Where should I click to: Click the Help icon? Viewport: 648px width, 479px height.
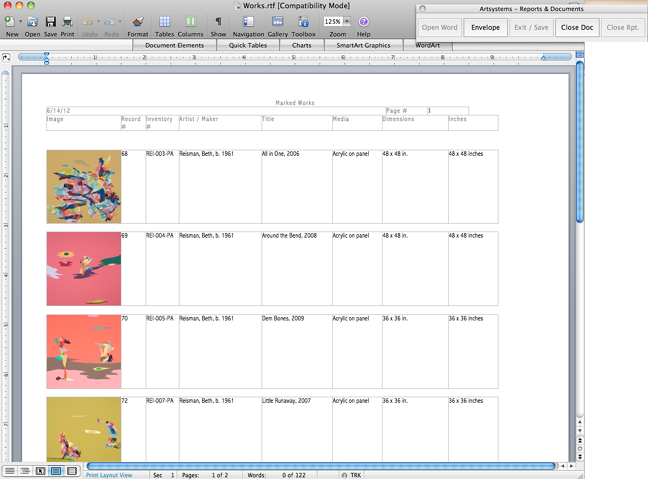(363, 21)
